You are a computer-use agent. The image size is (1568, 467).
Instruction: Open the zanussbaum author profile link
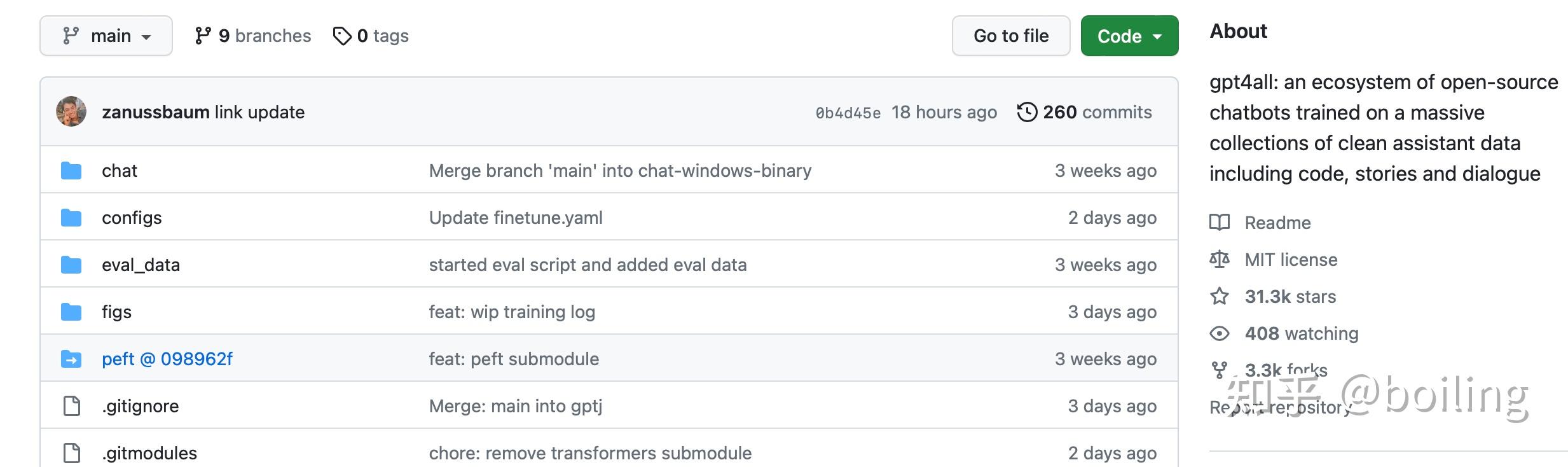pyautogui.click(x=155, y=112)
